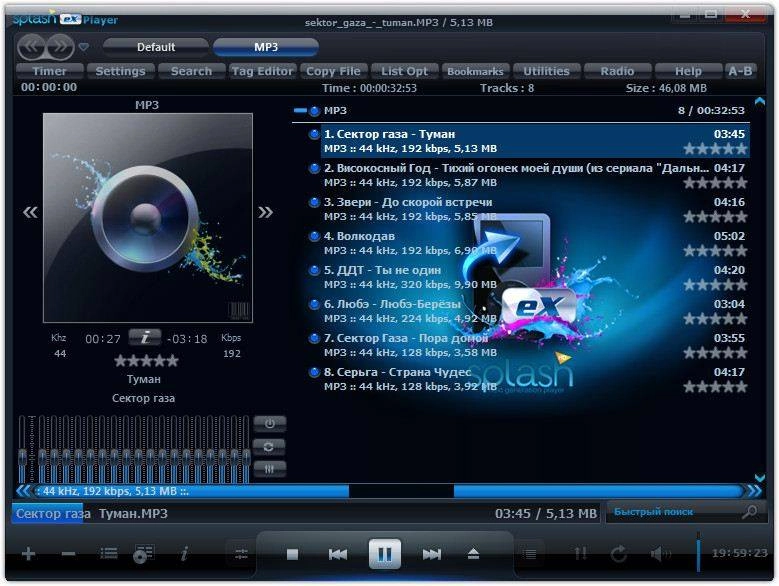The width and height of the screenshot is (779, 586).
Task: Collapse the MP3 playlist group
Action: pos(300,111)
